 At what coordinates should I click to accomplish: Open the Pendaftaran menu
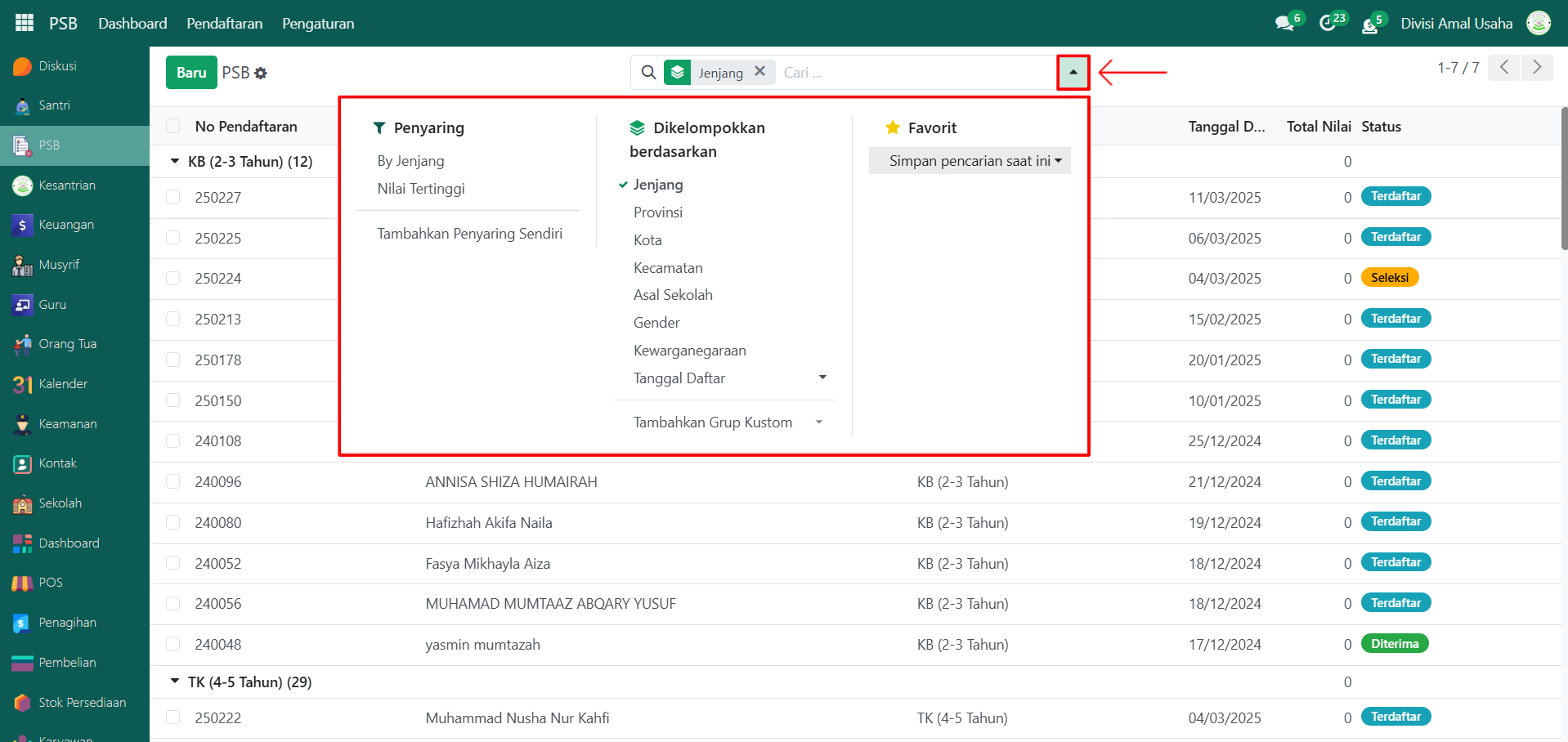coord(224,24)
